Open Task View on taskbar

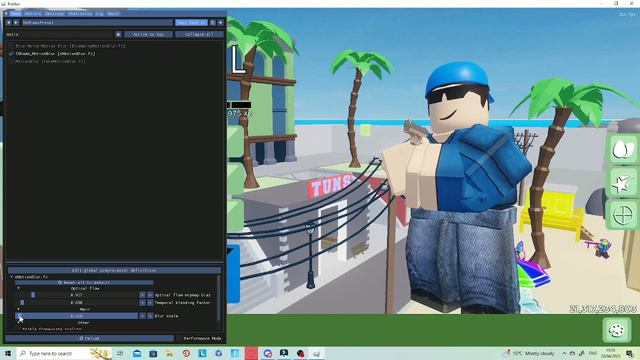[x=120, y=353]
